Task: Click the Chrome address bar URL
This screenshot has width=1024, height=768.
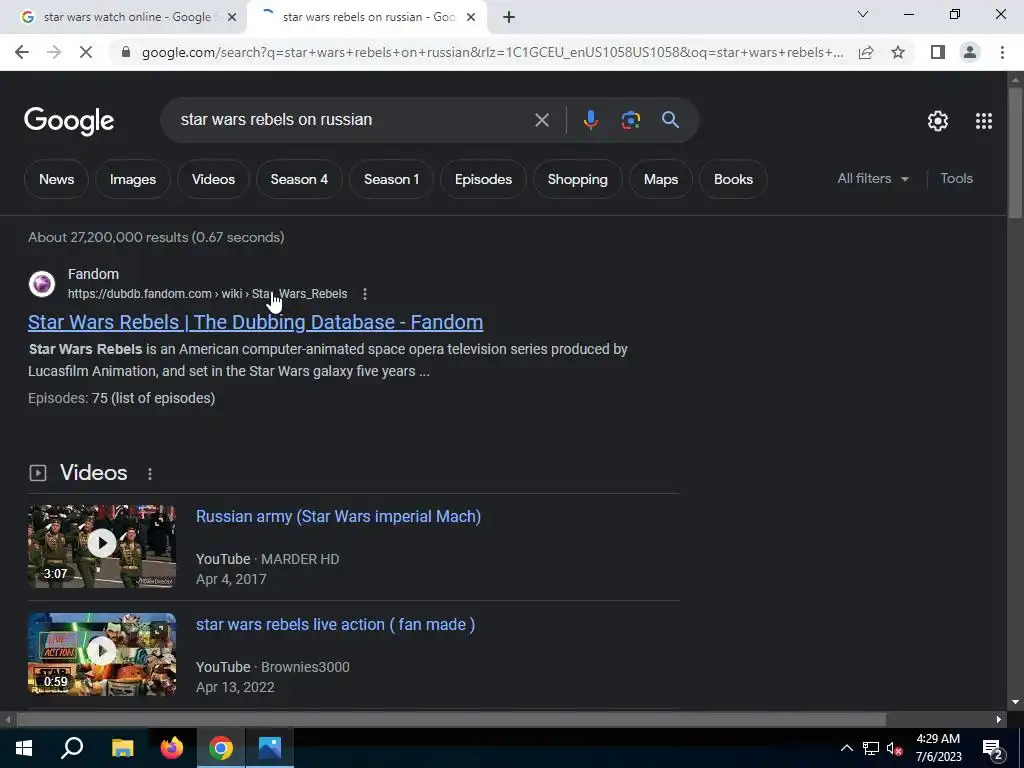Action: [x=493, y=52]
